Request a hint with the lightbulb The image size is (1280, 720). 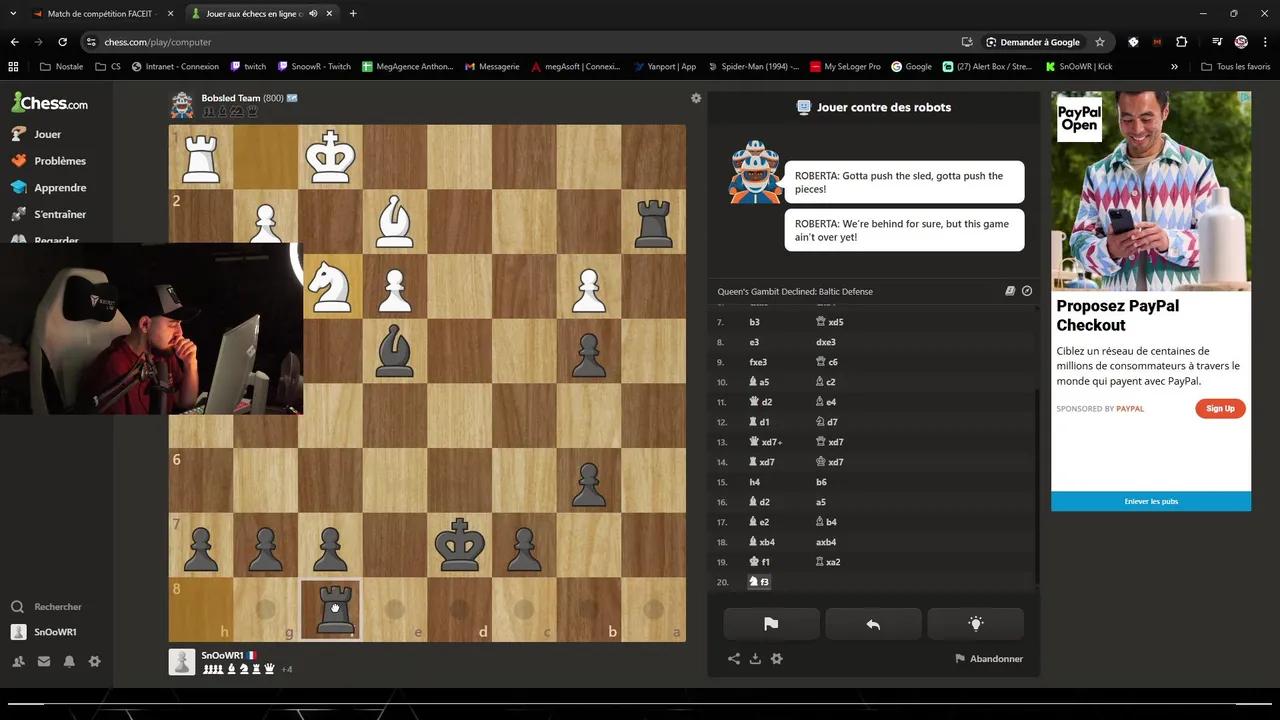(x=975, y=624)
